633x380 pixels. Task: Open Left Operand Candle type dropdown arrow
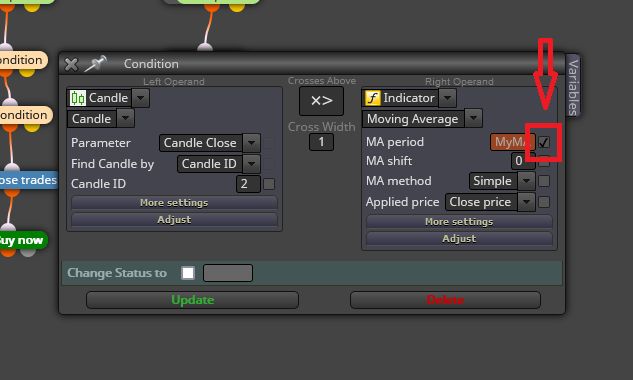[x=140, y=98]
